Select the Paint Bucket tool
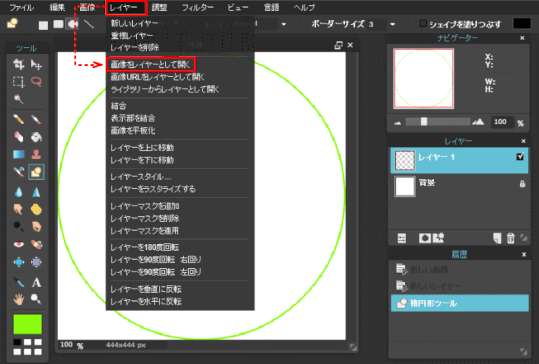Viewport: 539px width, 364px height. pos(36,137)
